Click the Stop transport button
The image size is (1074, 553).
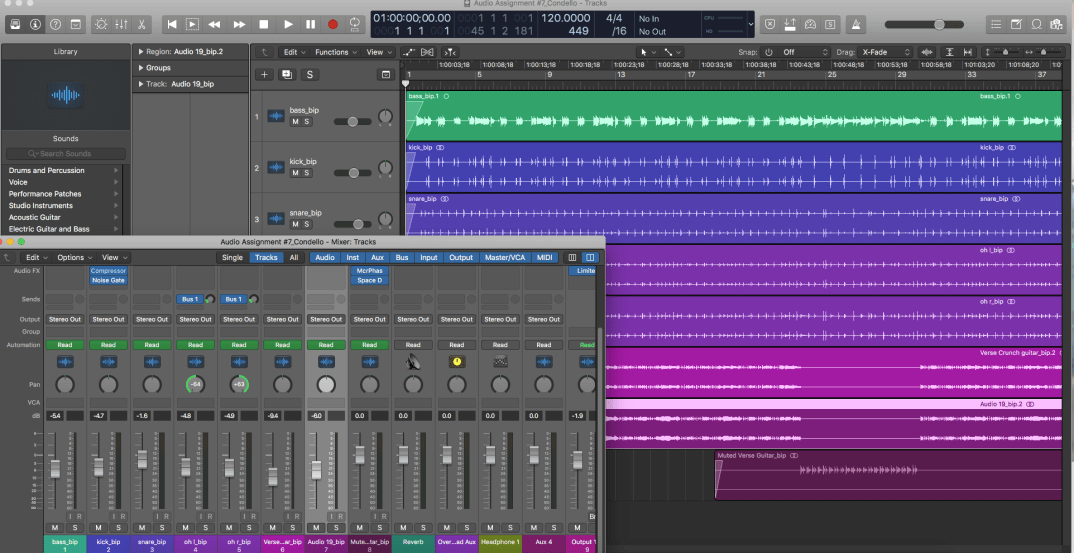click(264, 24)
